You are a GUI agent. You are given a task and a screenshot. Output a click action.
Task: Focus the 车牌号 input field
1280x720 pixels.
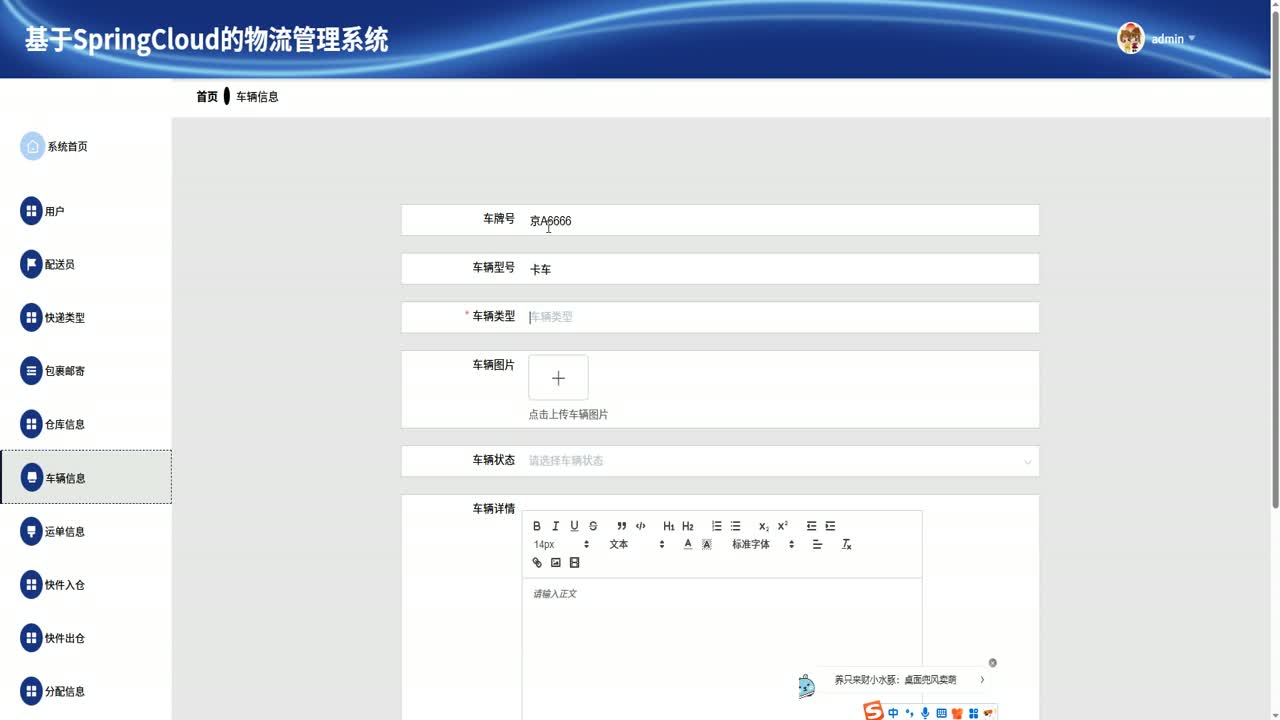point(780,220)
